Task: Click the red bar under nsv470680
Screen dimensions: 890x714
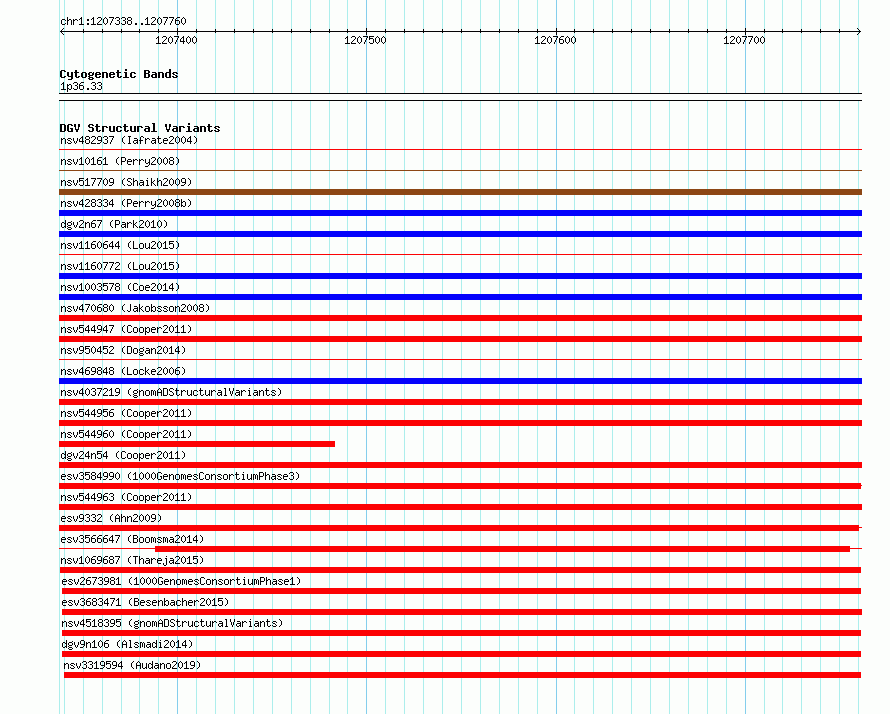Action: click(x=460, y=318)
